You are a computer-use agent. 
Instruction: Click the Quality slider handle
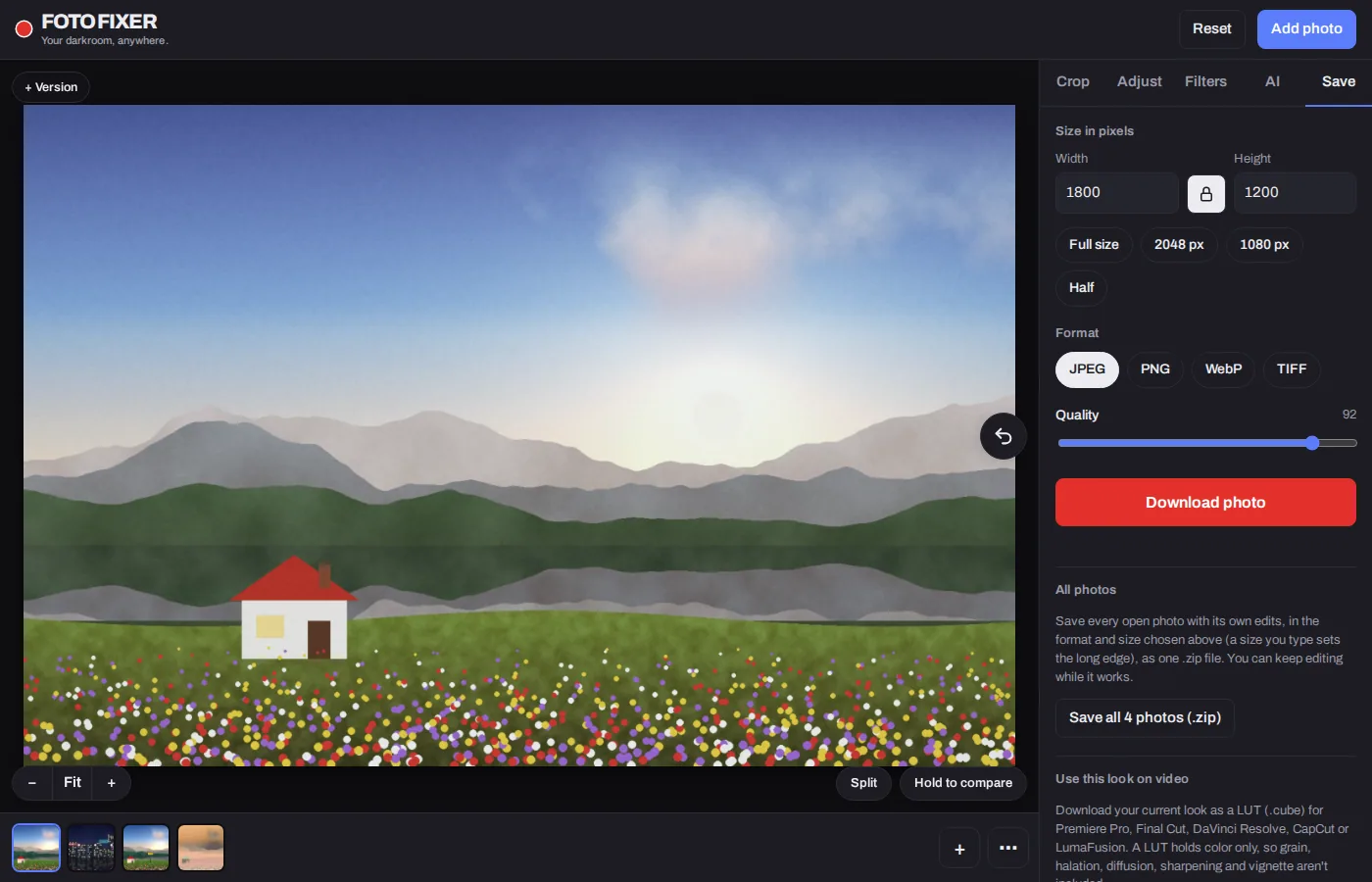coord(1312,443)
